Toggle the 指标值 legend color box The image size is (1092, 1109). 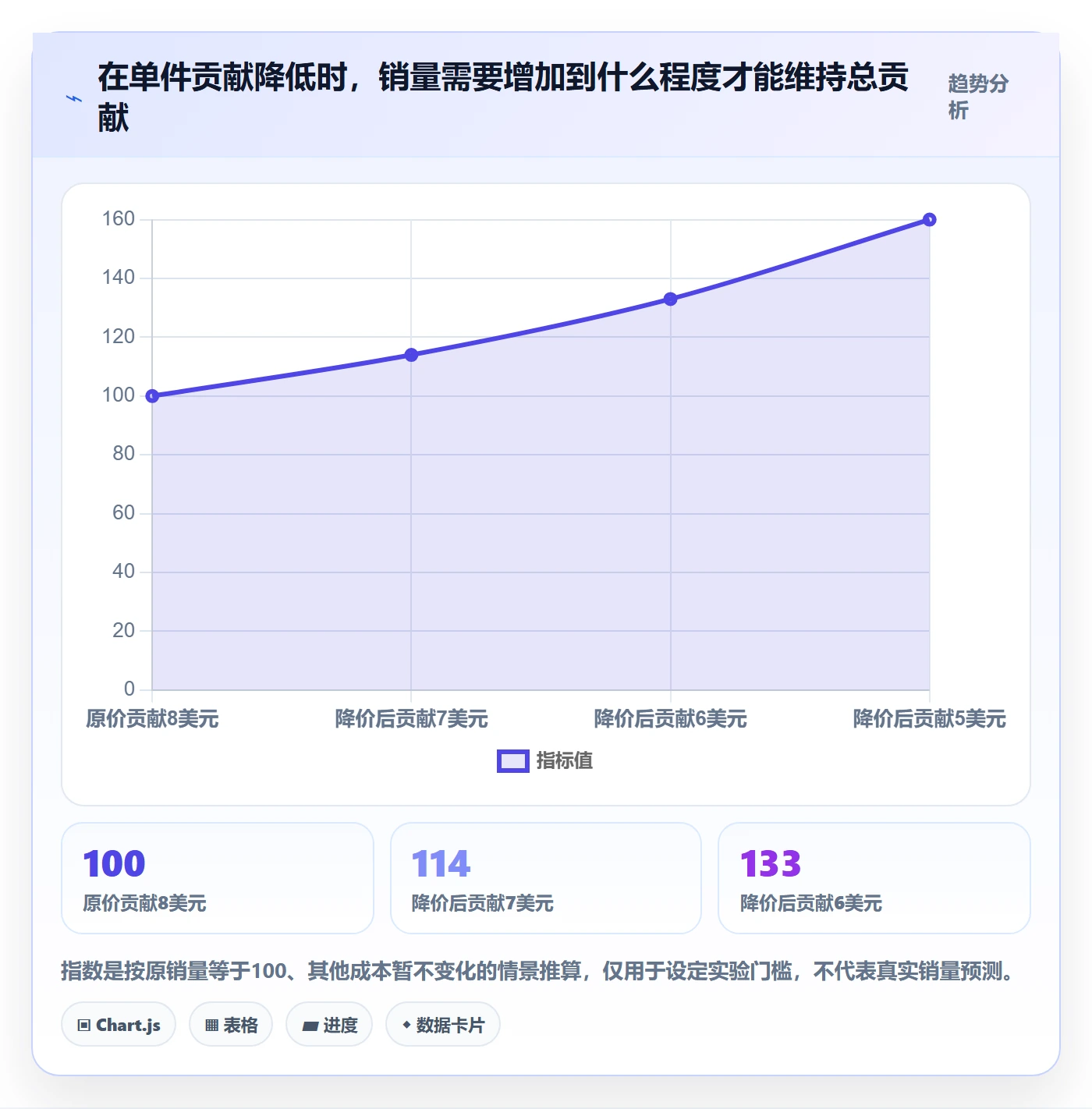coord(512,761)
